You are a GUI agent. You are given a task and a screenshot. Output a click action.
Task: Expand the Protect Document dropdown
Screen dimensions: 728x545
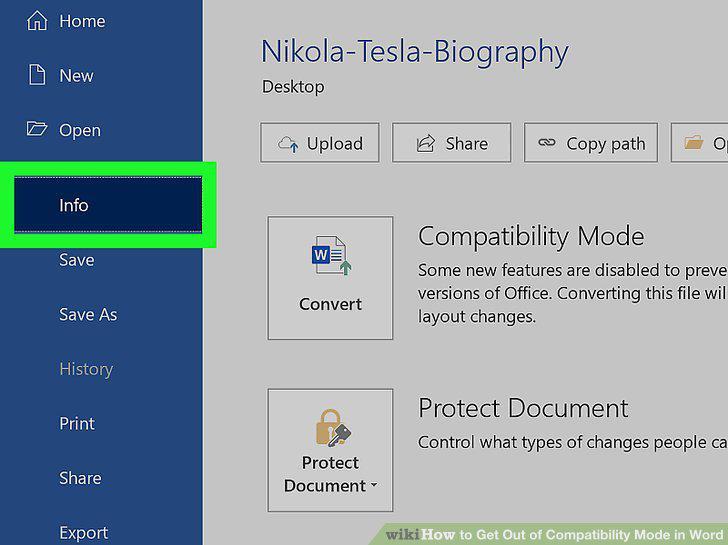pyautogui.click(x=330, y=450)
